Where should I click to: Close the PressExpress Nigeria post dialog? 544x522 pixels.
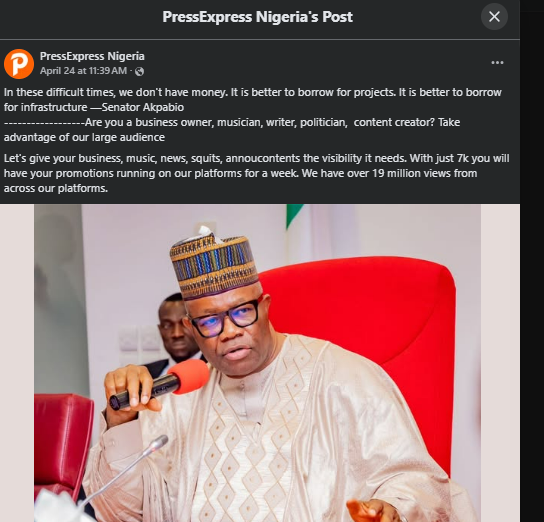click(494, 16)
